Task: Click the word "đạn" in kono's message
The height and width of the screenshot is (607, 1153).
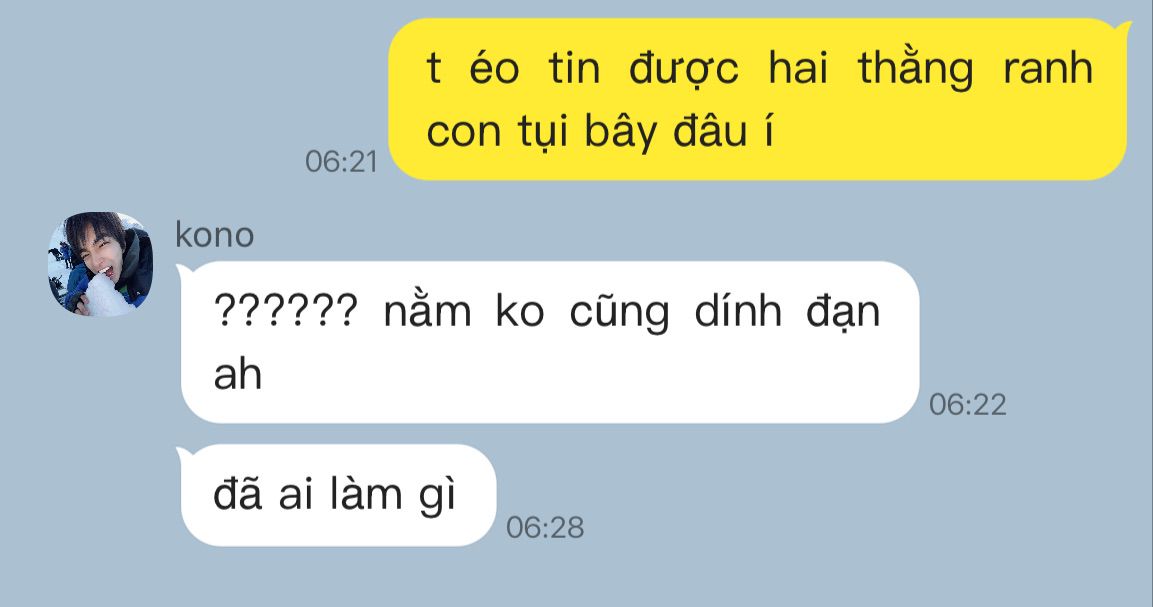Action: tap(843, 313)
